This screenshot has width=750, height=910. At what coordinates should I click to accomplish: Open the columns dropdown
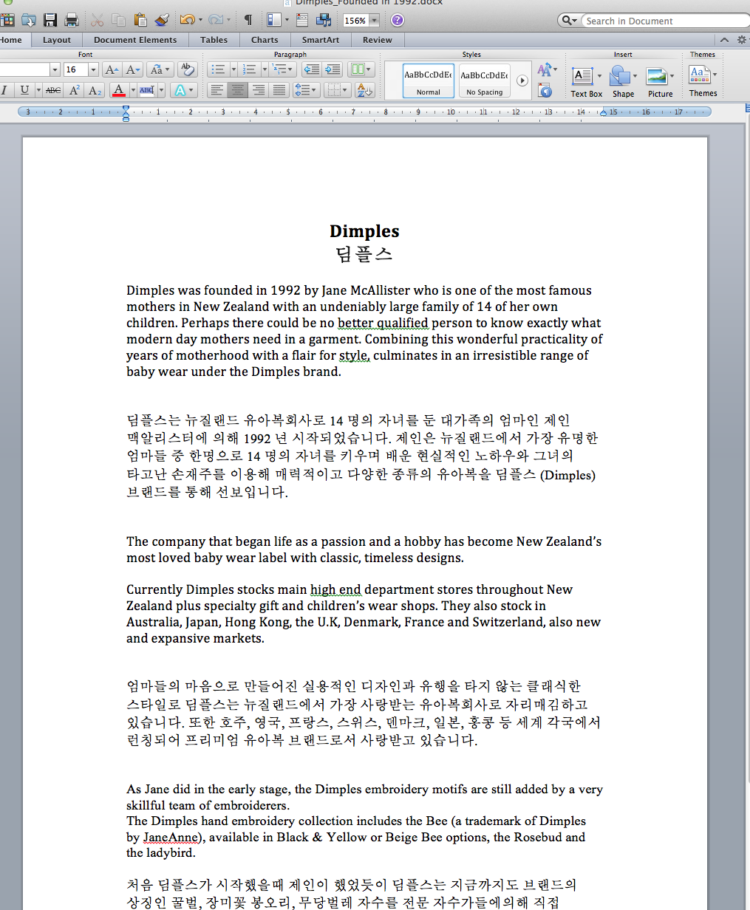[360, 70]
